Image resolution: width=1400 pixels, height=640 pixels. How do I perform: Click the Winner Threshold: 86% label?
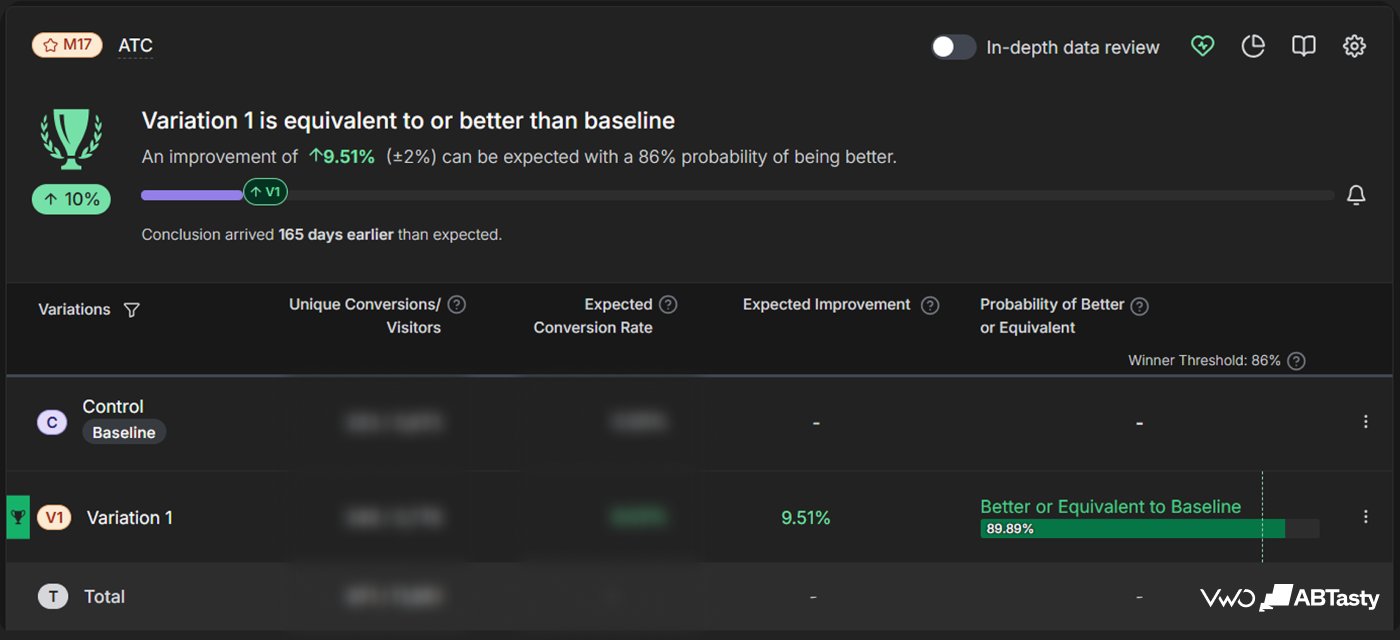coord(1204,361)
